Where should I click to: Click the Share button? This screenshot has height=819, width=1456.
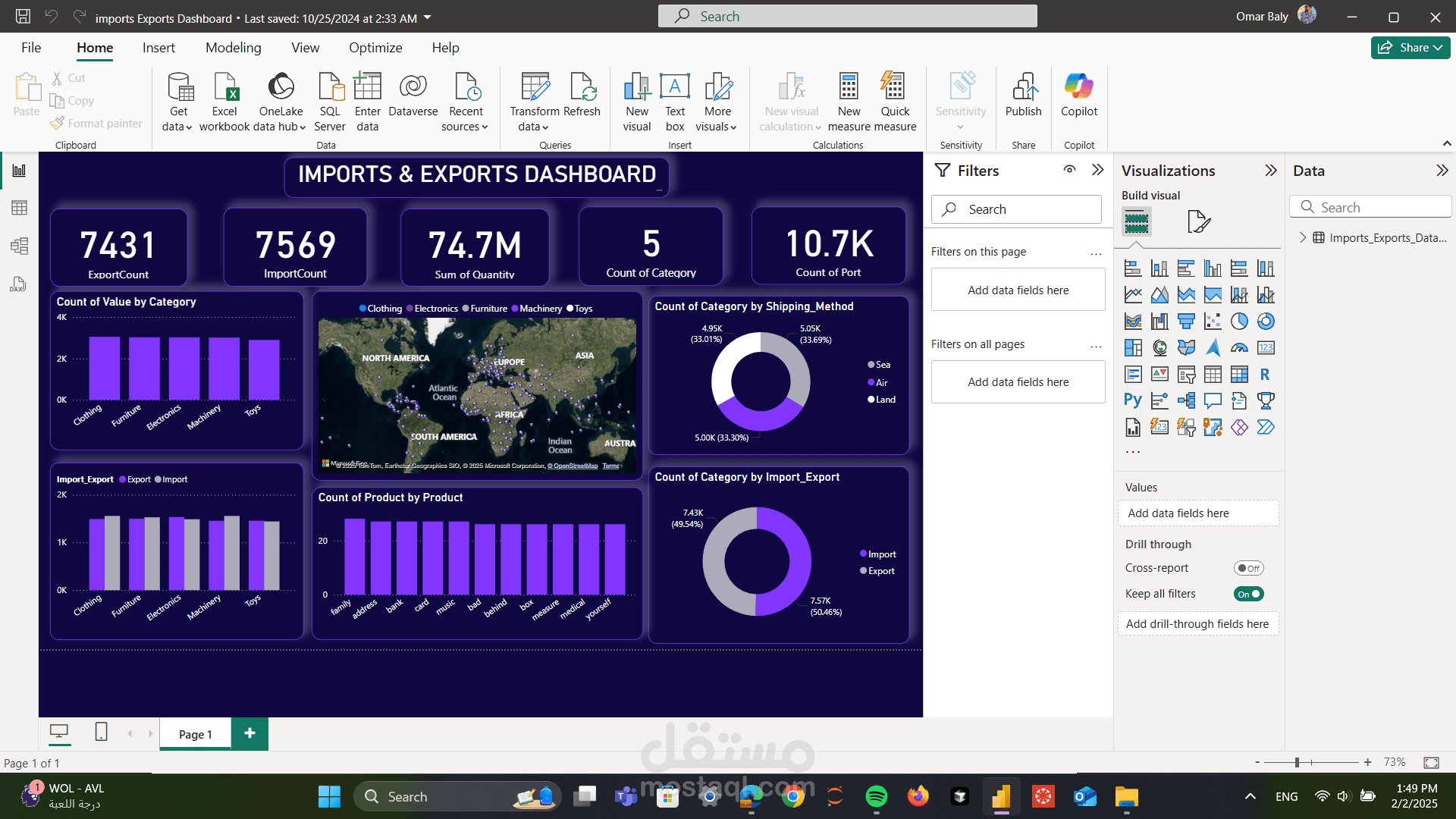(x=1410, y=48)
